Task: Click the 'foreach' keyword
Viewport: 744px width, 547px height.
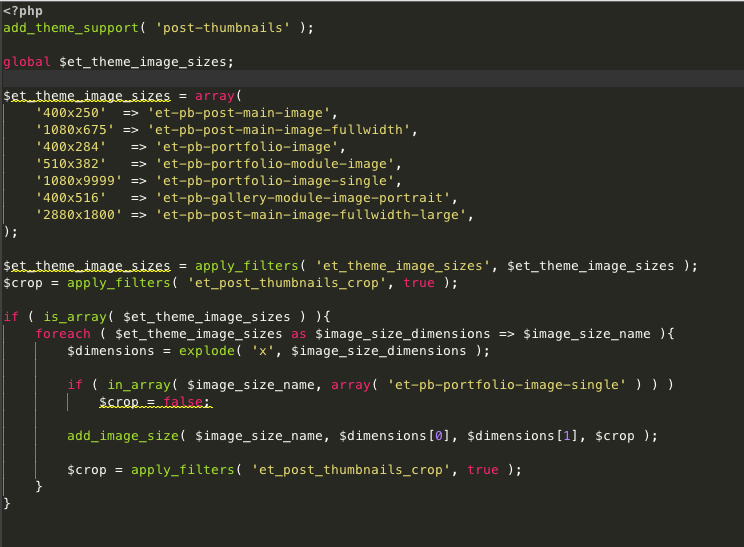Action: [x=62, y=333]
